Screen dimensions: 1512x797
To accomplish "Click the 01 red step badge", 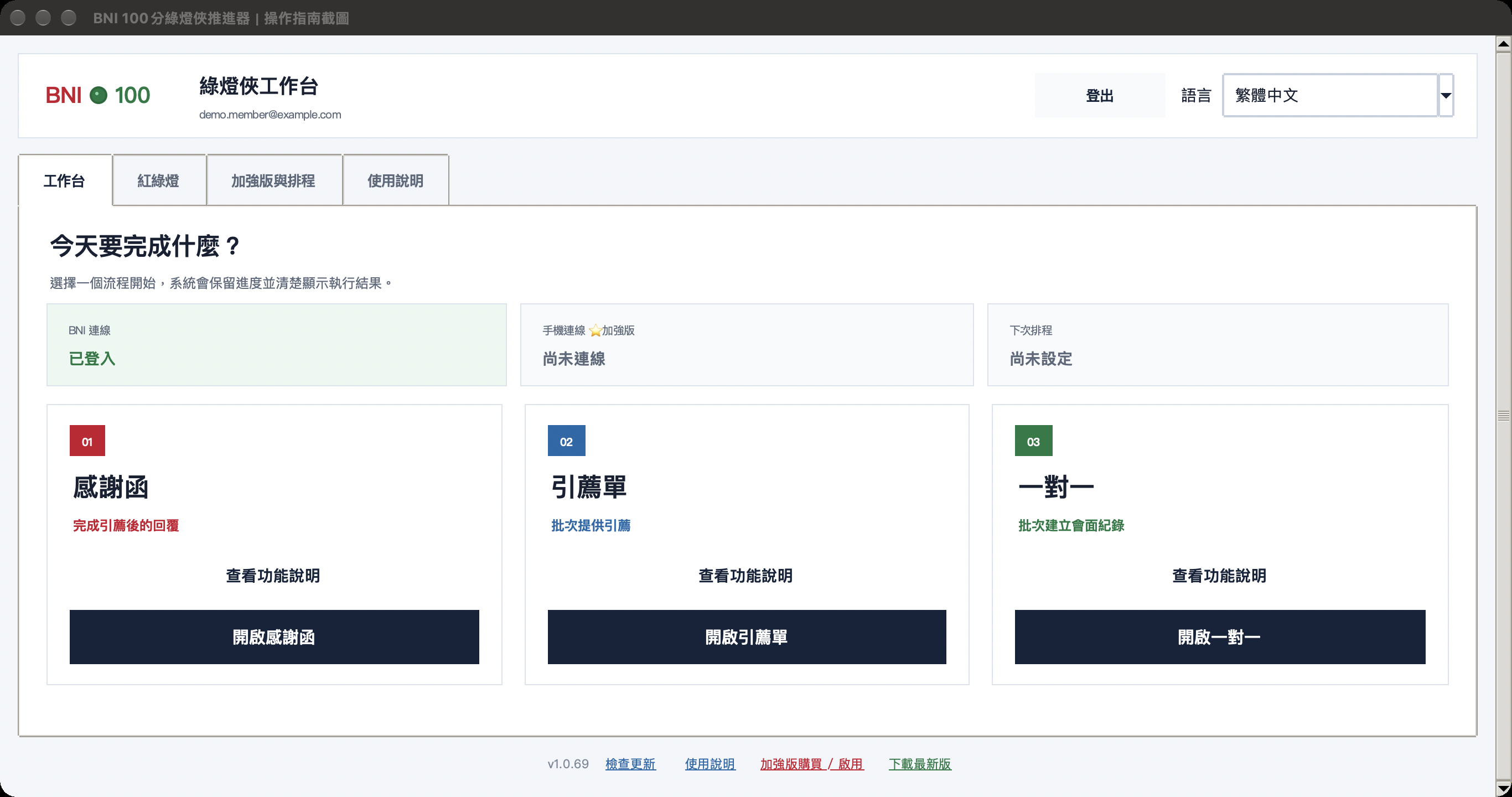I will tap(87, 441).
